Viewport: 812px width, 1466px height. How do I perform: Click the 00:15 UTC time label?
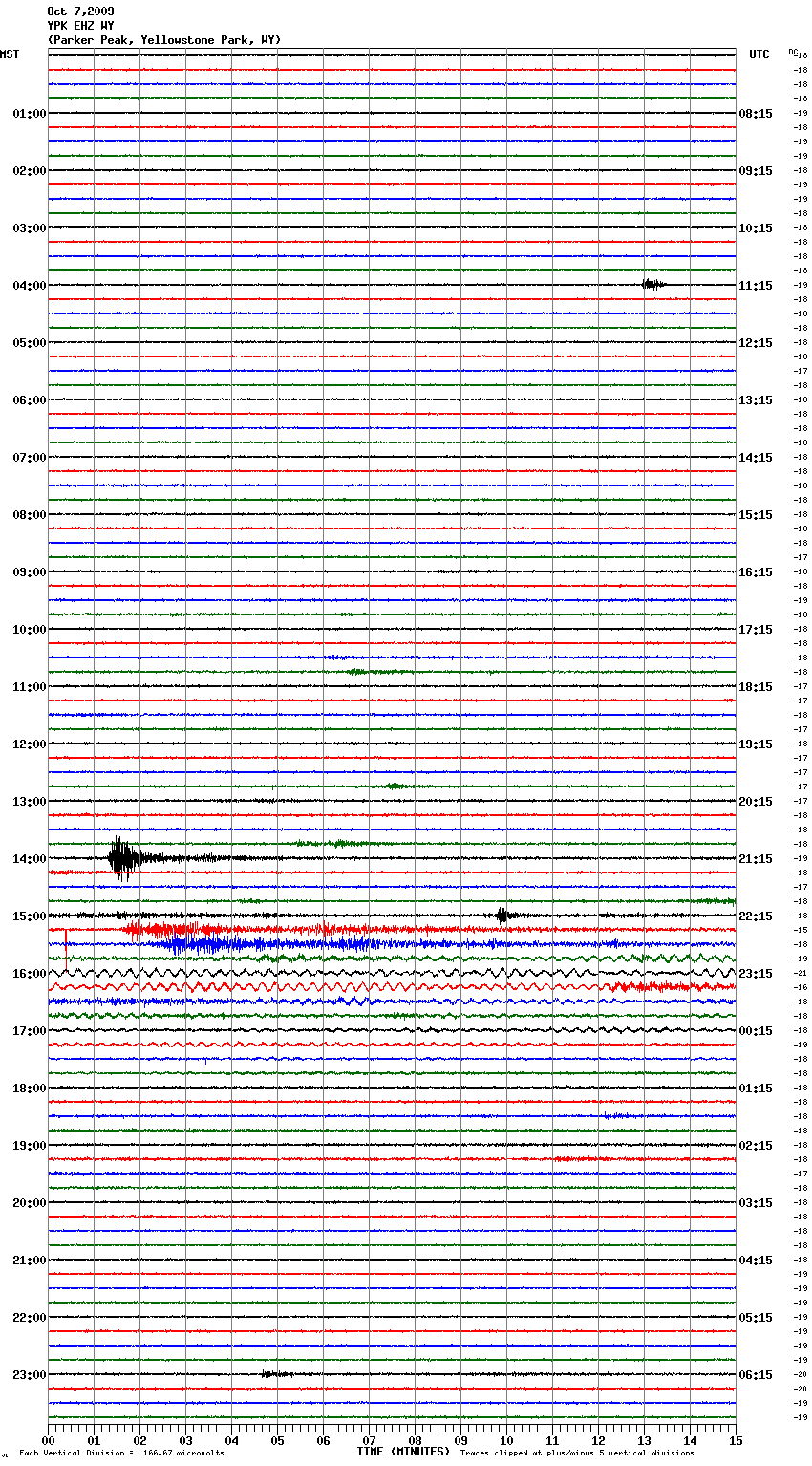click(x=756, y=1031)
